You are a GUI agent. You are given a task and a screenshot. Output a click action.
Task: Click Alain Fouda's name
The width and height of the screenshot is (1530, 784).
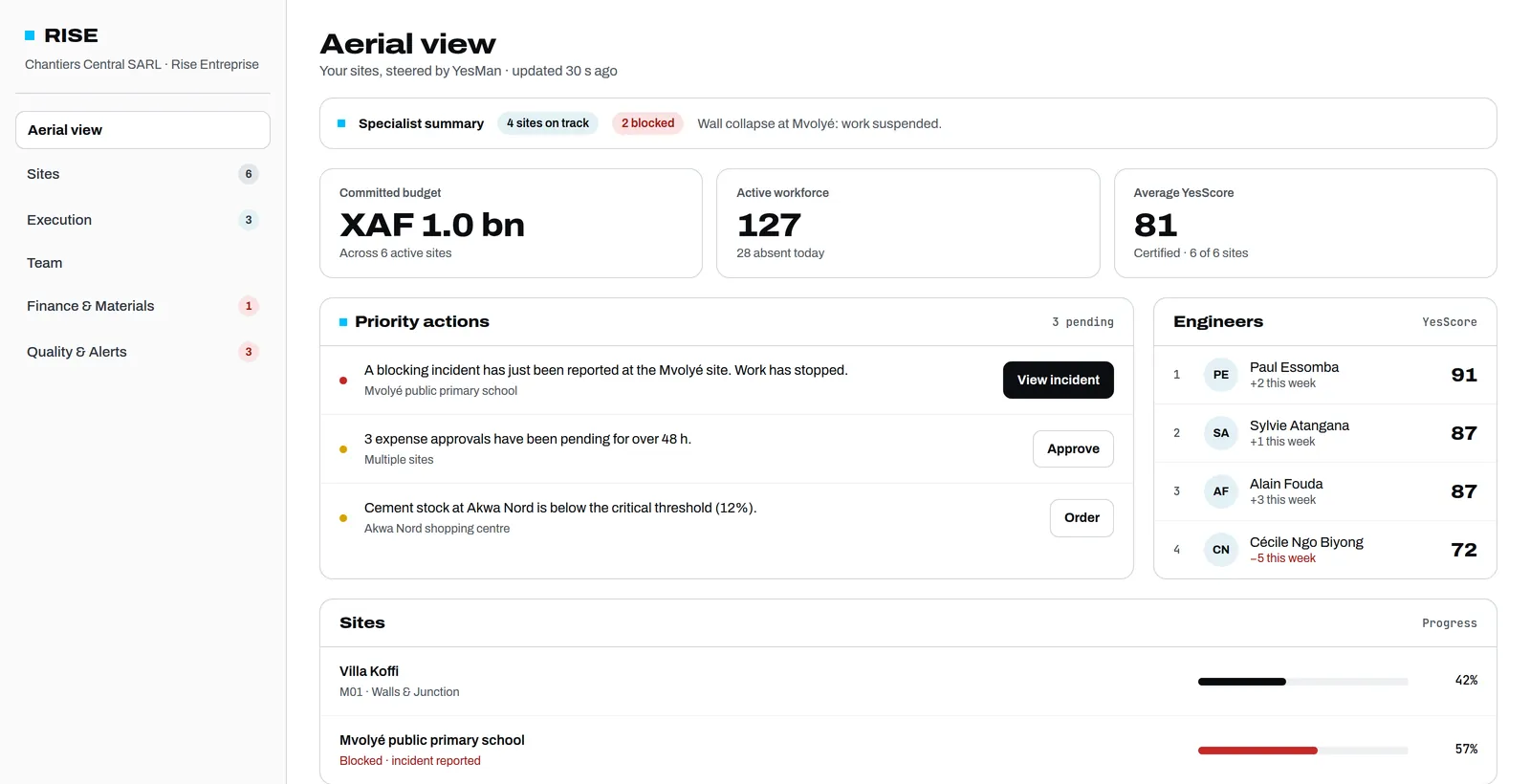[x=1286, y=484]
